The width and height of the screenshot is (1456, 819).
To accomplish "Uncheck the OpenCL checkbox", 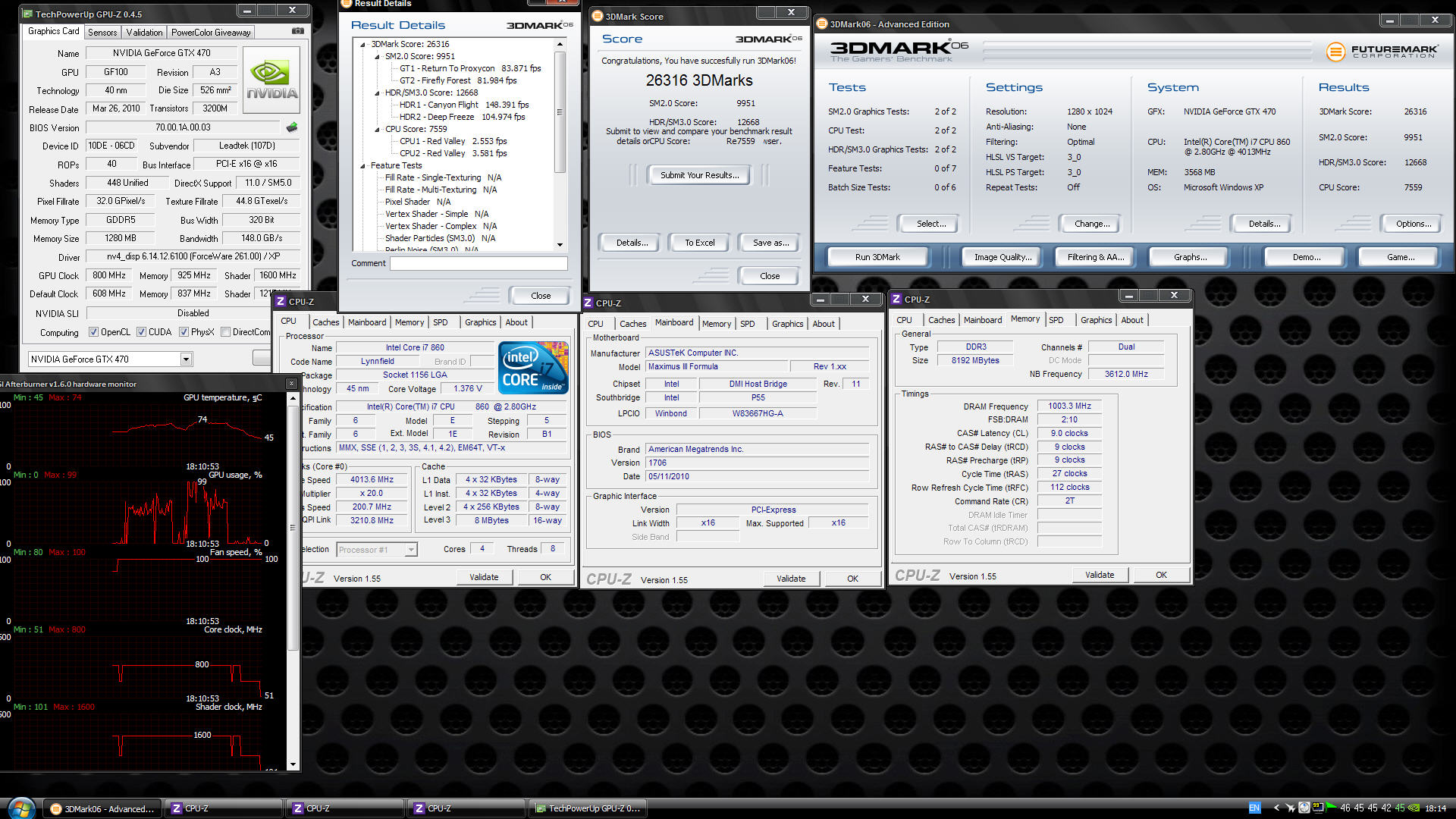I will [x=93, y=332].
